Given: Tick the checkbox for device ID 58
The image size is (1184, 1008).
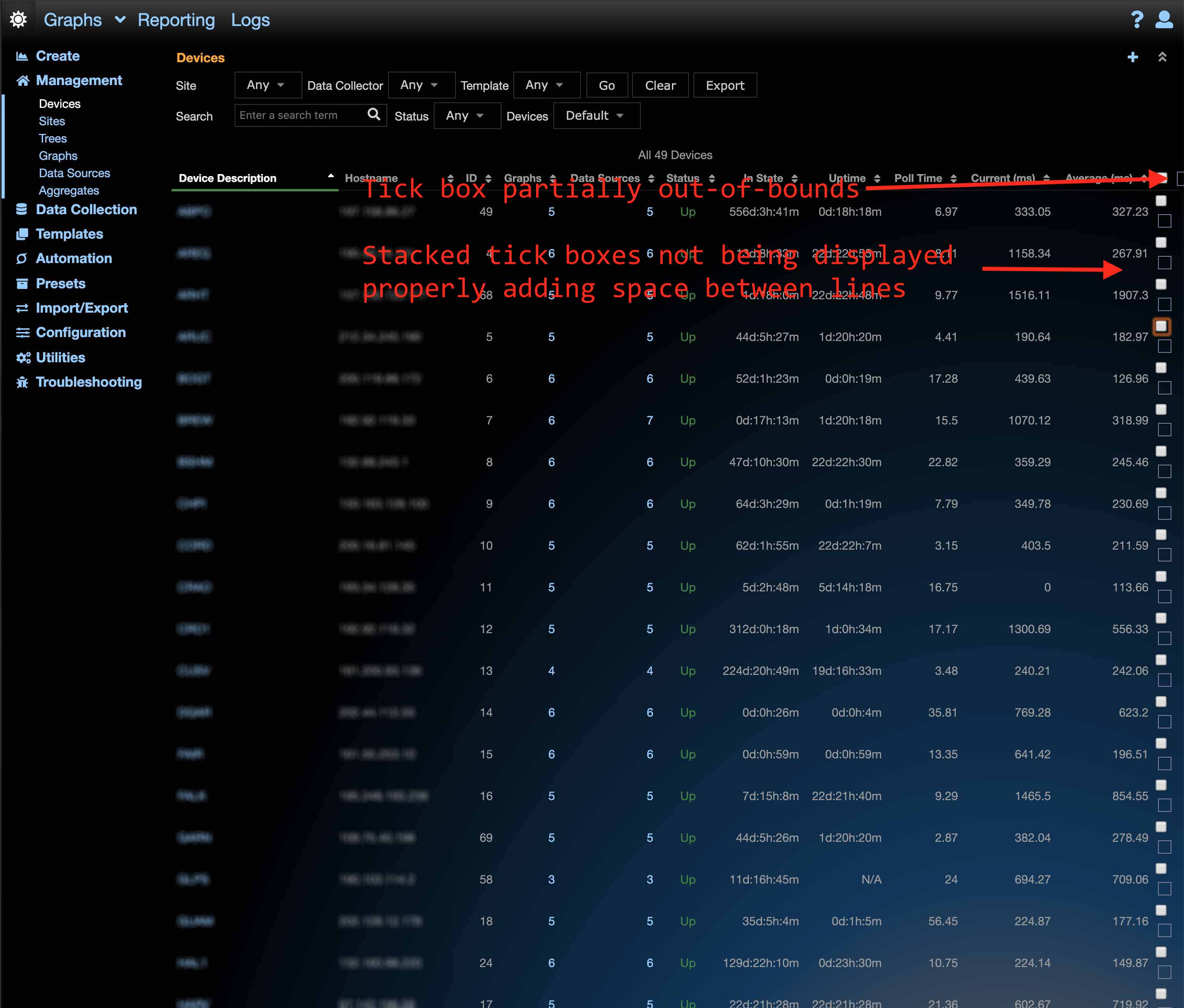Looking at the screenshot, I should pyautogui.click(x=1161, y=868).
